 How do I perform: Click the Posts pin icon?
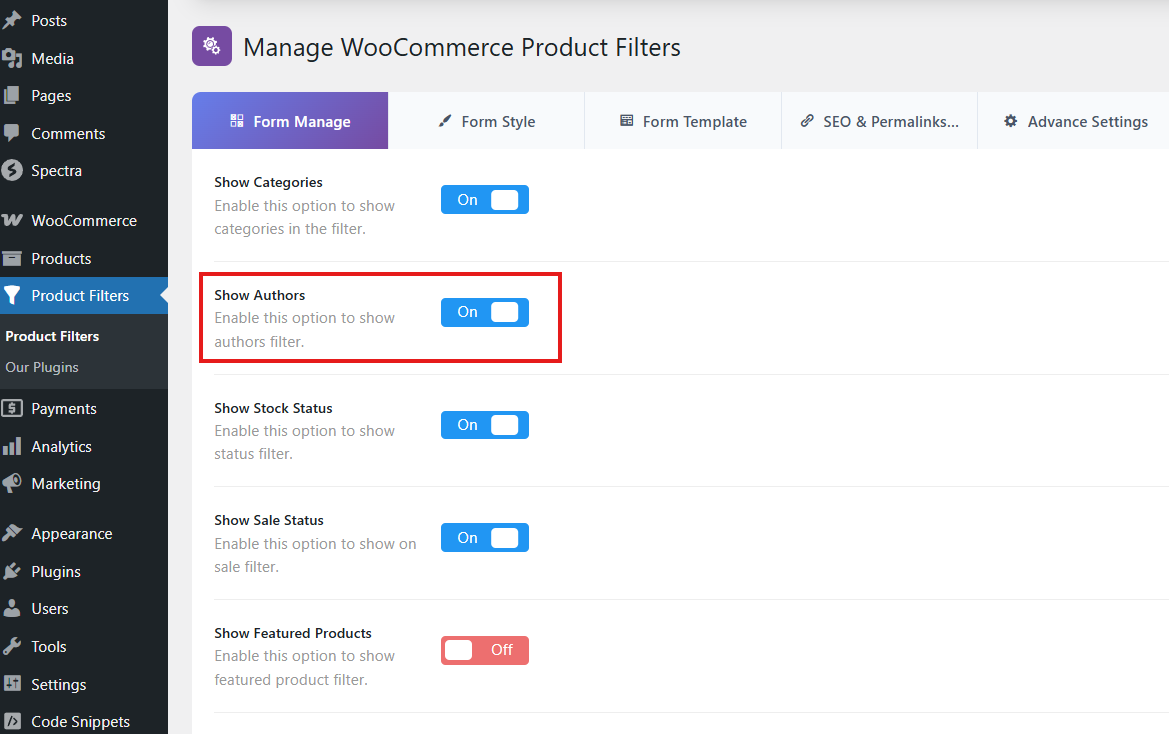tap(12, 20)
